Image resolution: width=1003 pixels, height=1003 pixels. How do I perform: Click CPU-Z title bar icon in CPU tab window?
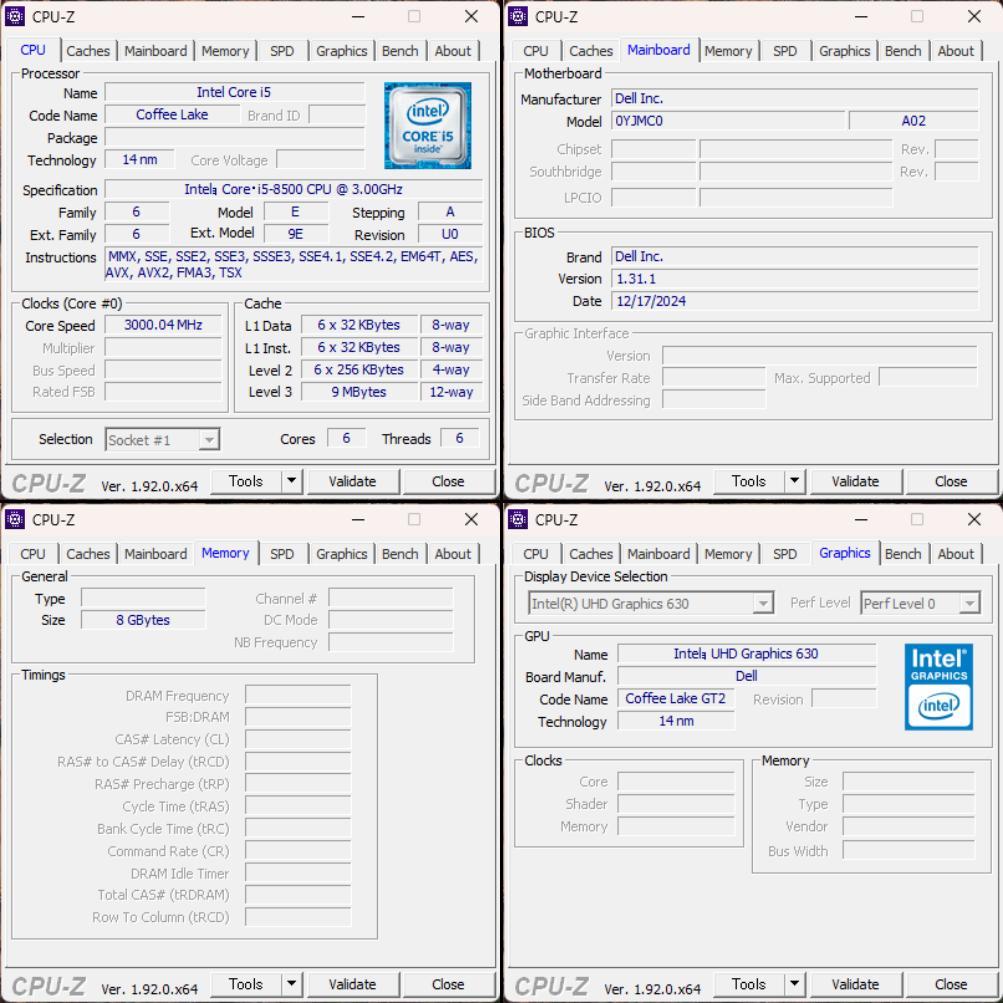16,16
